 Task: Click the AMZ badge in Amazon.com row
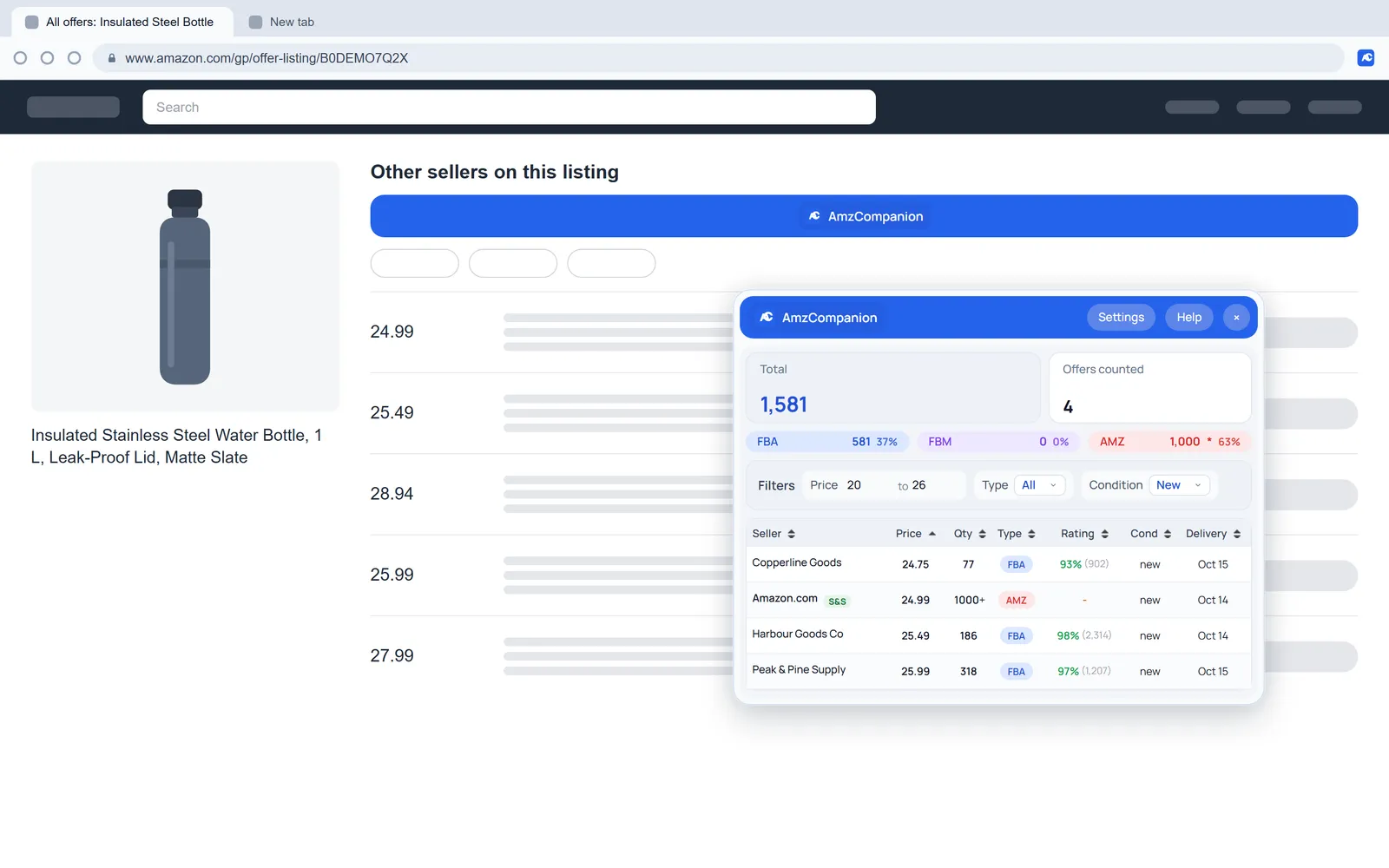pos(1017,601)
